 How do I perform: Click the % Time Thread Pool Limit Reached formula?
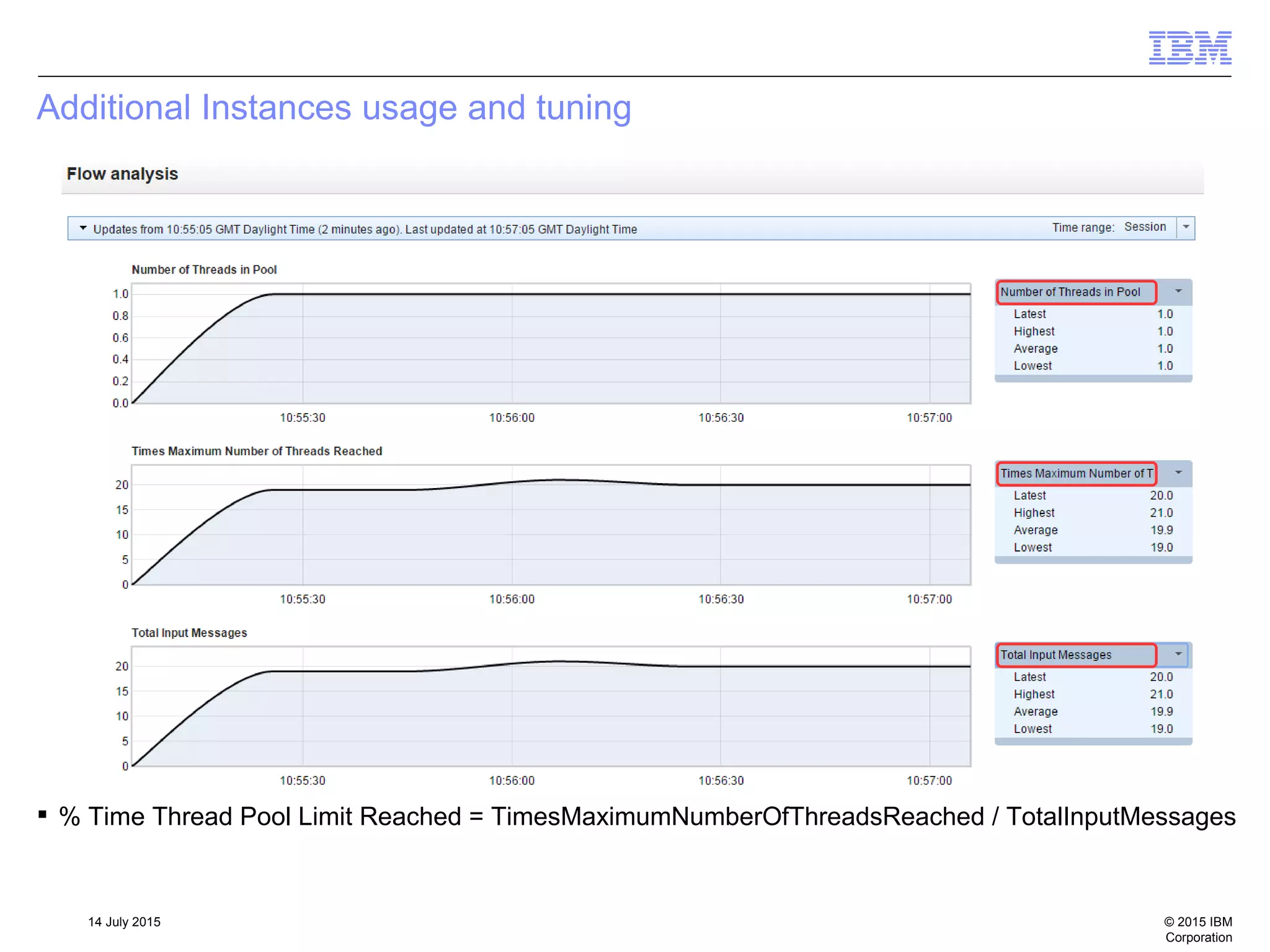point(647,817)
